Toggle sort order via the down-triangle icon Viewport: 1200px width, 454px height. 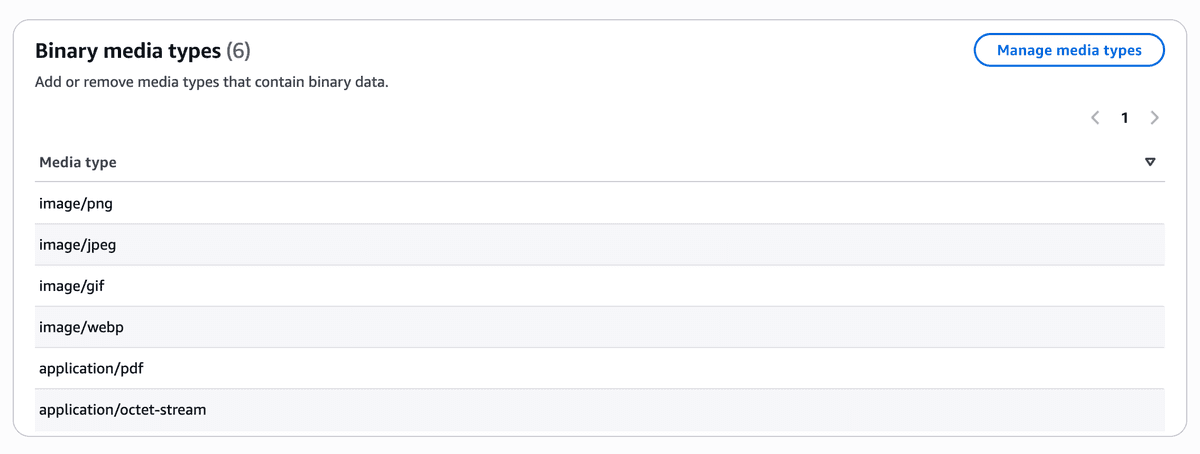tap(1150, 162)
